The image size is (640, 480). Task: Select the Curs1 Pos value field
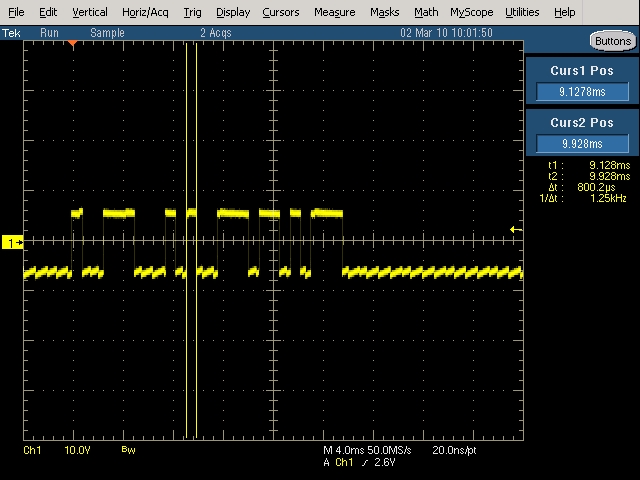pos(582,91)
